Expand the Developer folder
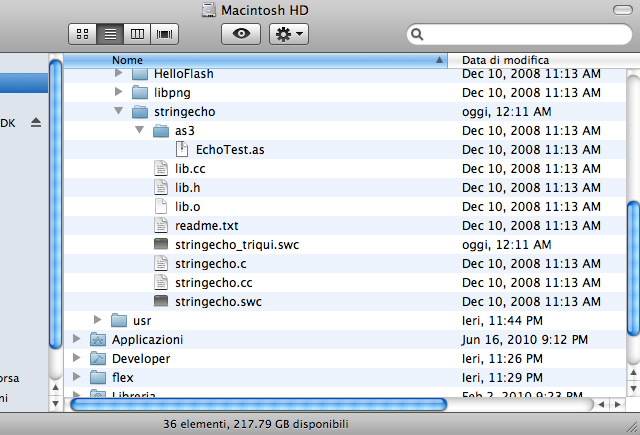The image size is (640, 435). pos(76,357)
